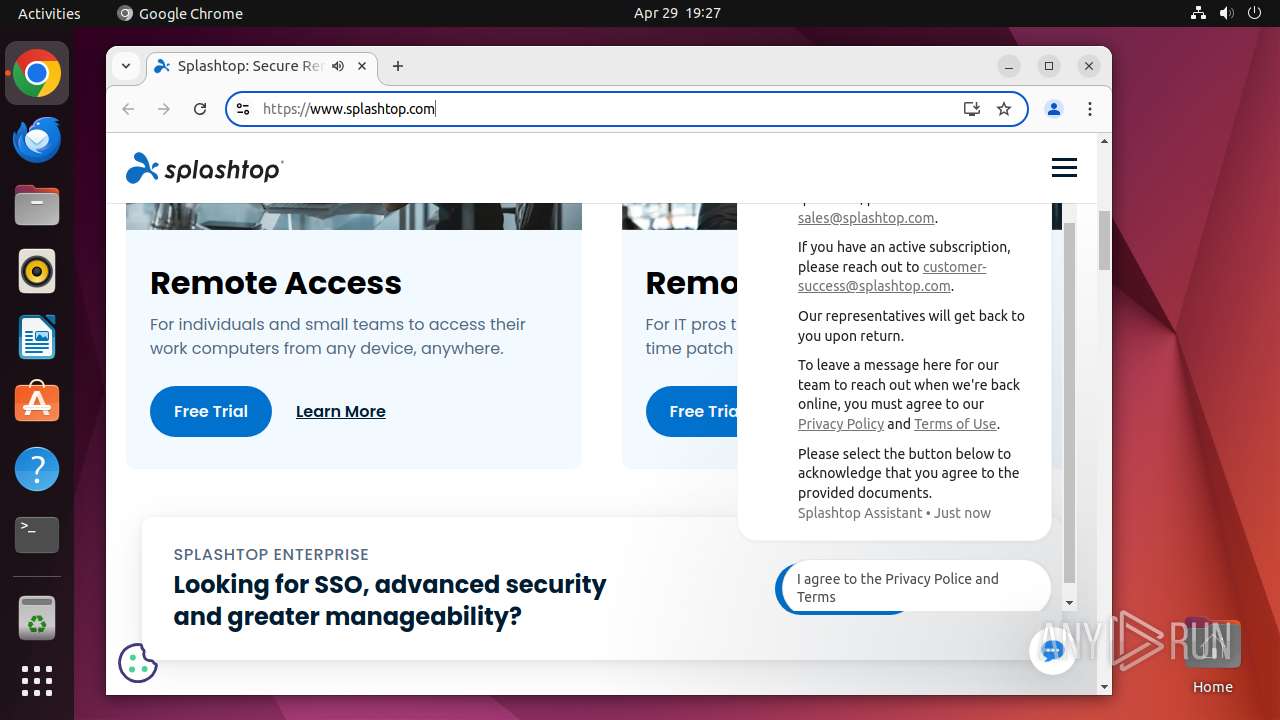Open the network status icon in top bar
Viewport: 1280px width, 720px height.
click(x=1198, y=13)
